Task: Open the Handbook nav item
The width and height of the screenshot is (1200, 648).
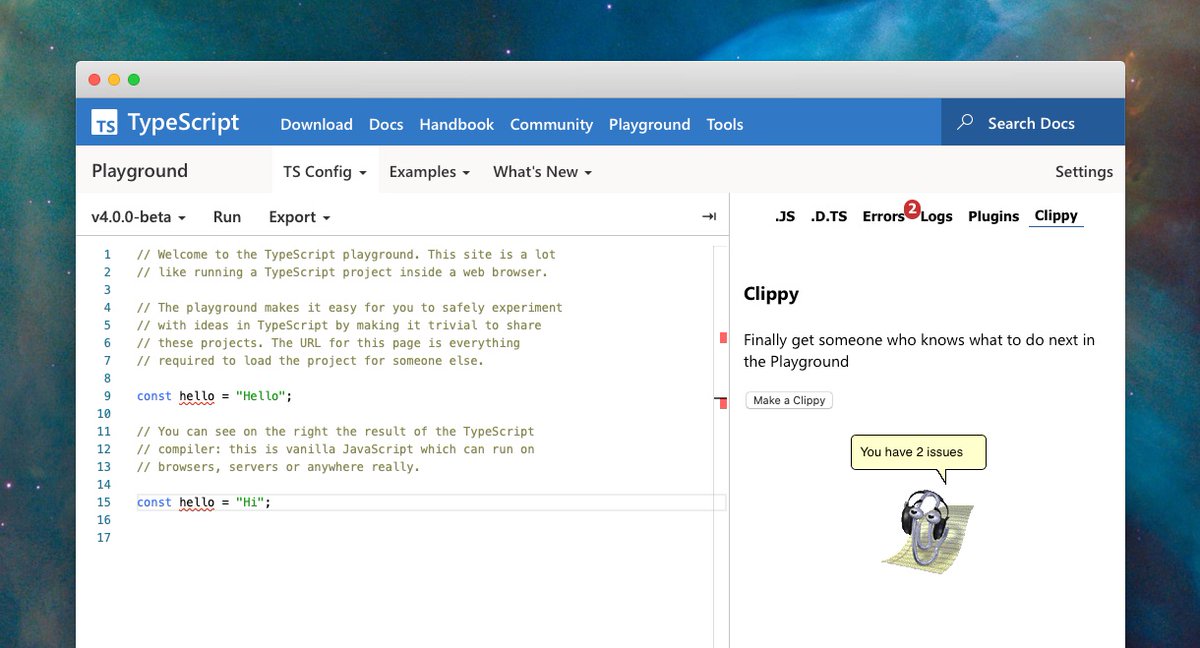Action: (456, 124)
